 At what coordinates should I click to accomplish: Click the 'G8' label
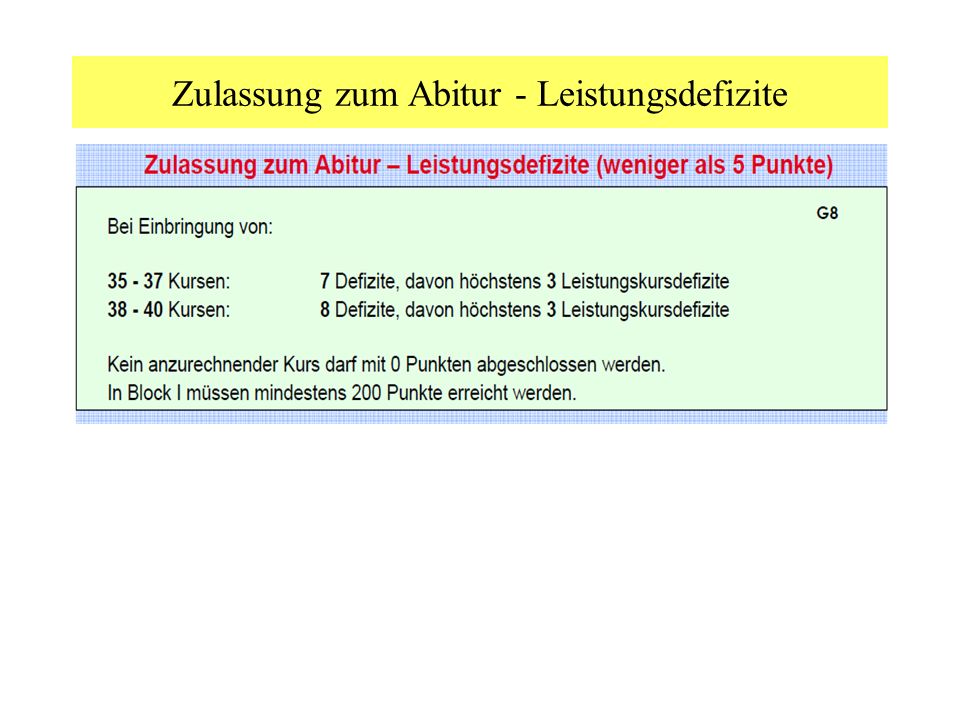tap(827, 213)
